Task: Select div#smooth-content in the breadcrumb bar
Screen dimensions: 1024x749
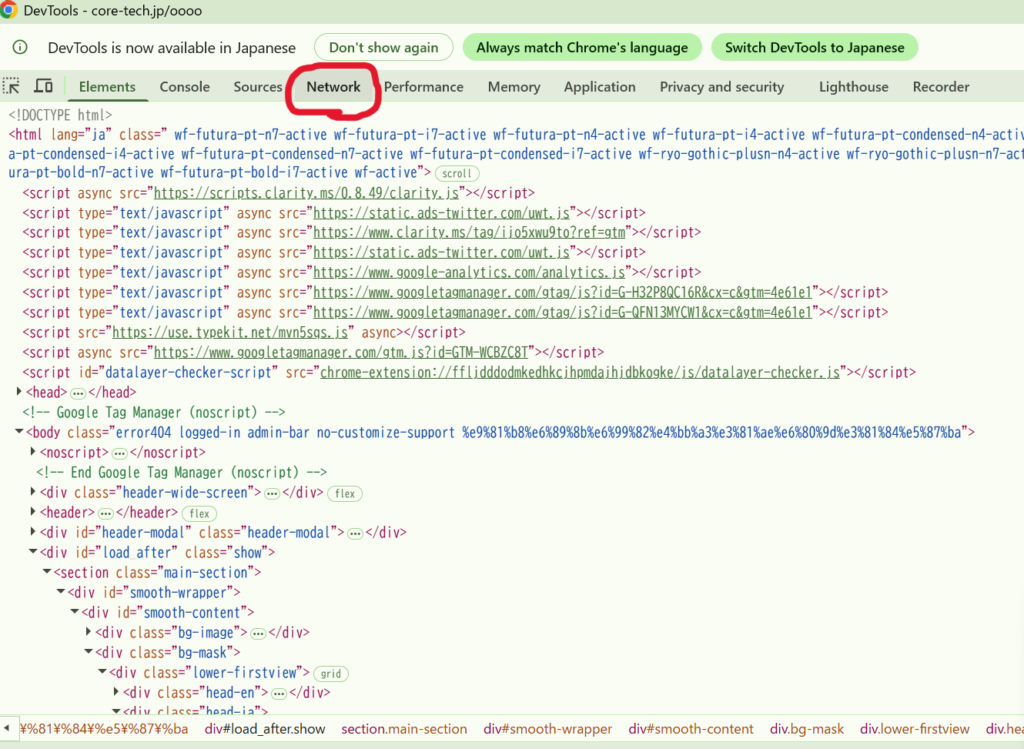Action: (x=691, y=729)
